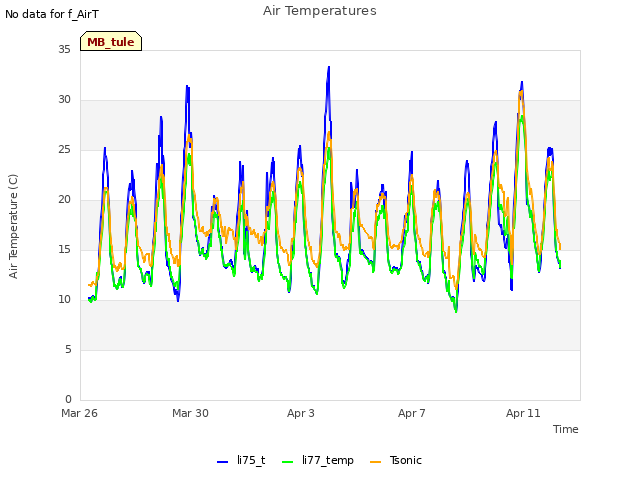Image resolution: width=640 pixels, height=480 pixels.
Task: Click the 0 y-axis tick label
Action: click(68, 399)
